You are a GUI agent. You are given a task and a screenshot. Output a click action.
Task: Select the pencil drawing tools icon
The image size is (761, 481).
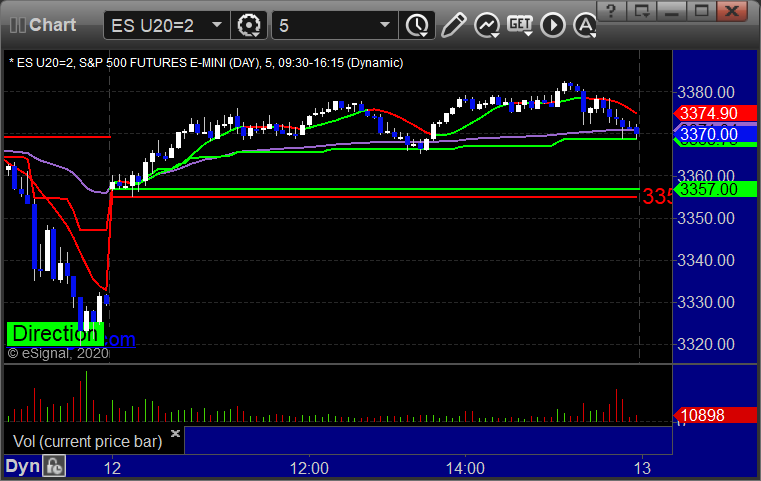[x=453, y=25]
